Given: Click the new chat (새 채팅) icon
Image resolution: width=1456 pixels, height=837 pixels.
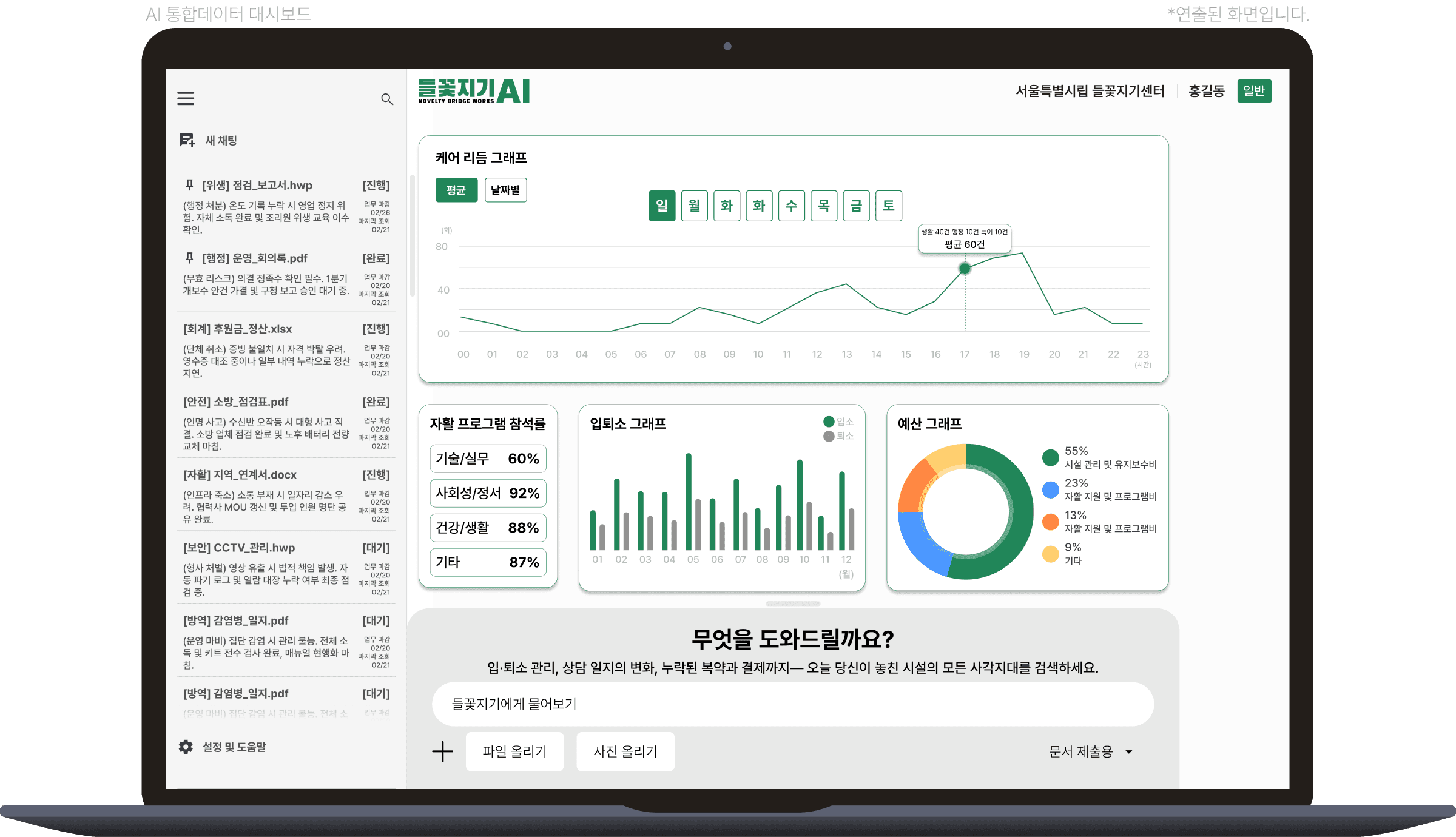Looking at the screenshot, I should coord(187,140).
